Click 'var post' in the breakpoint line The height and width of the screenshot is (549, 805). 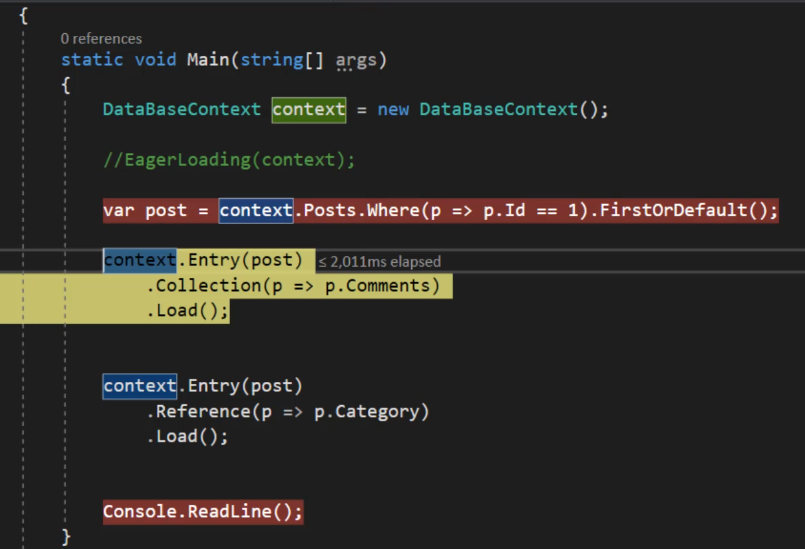[145, 210]
